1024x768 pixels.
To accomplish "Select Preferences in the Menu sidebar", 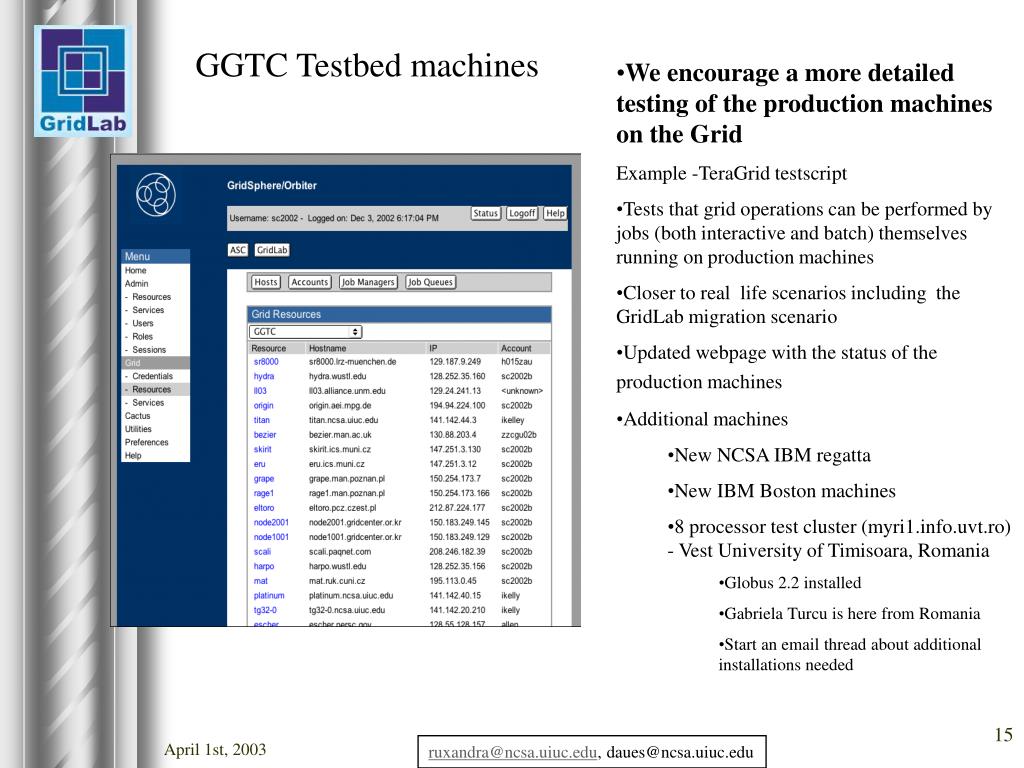I will 147,442.
